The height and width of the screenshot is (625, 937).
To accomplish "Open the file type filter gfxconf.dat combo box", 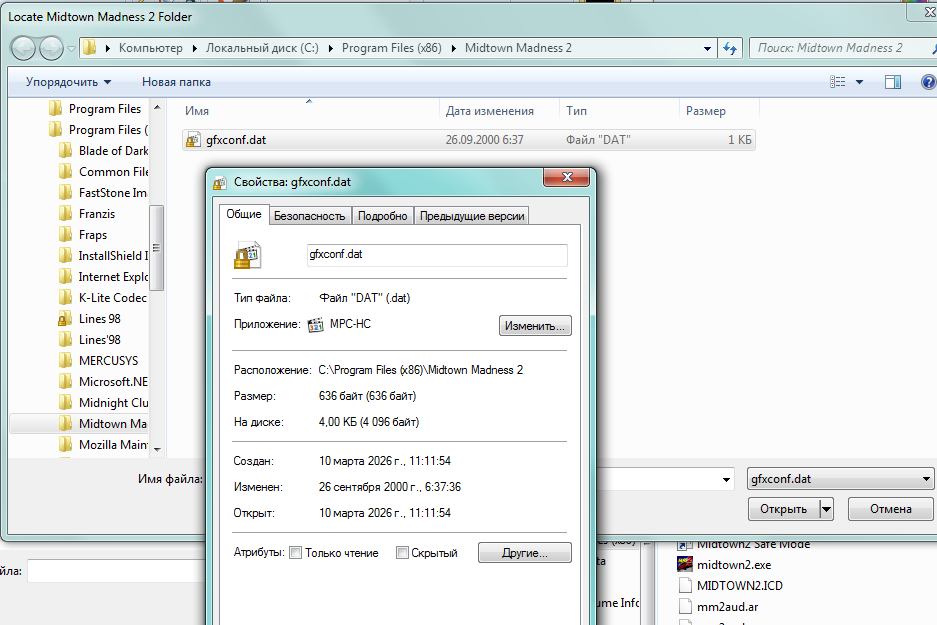I will [x=840, y=479].
